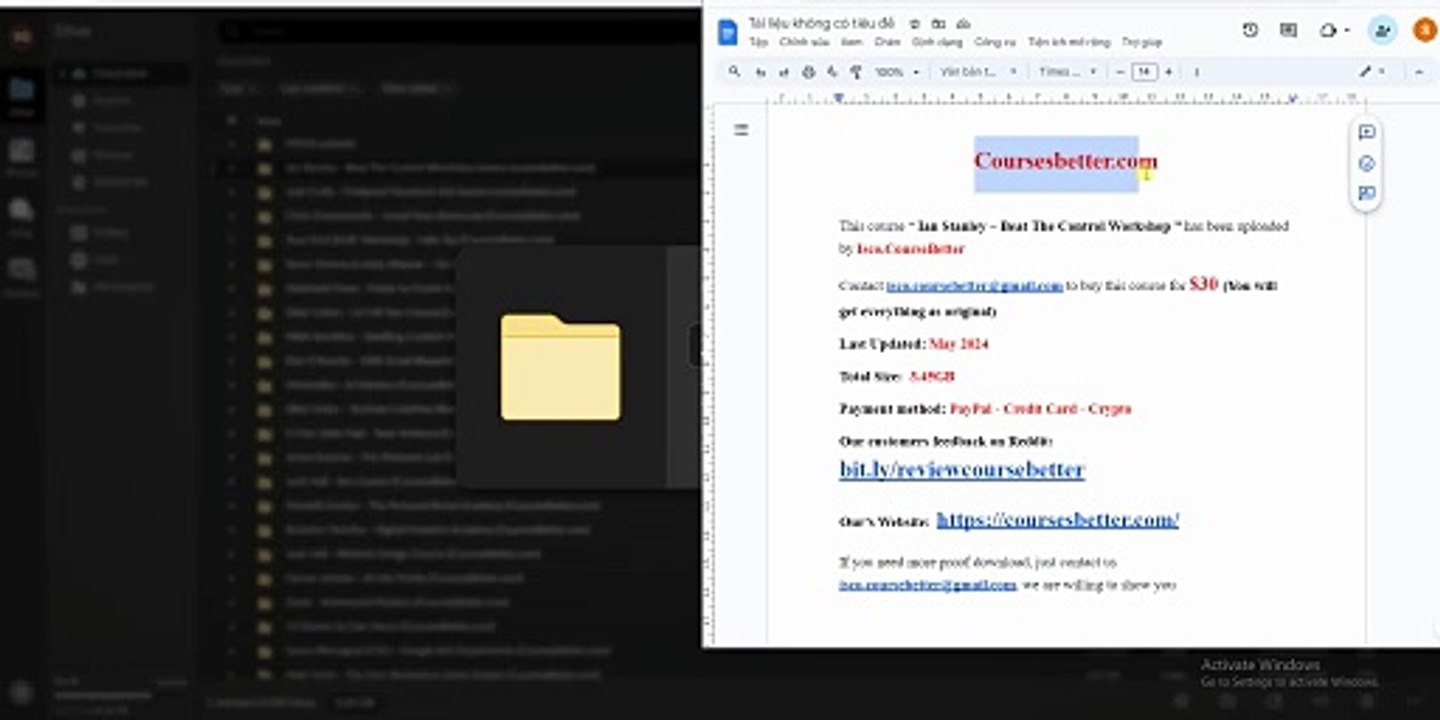The height and width of the screenshot is (720, 1440).
Task: Select the paint format tool
Action: [x=856, y=72]
